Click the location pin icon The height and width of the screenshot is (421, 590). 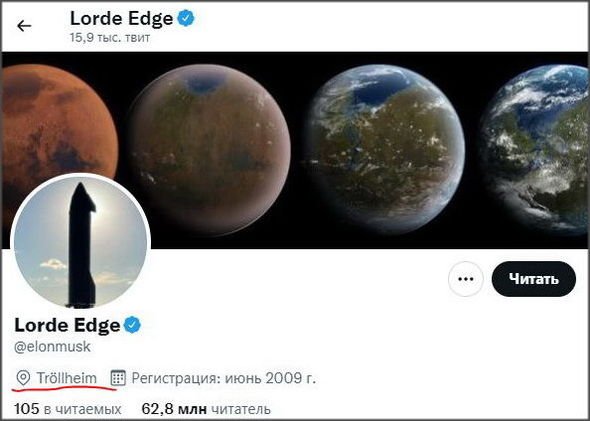(x=23, y=378)
